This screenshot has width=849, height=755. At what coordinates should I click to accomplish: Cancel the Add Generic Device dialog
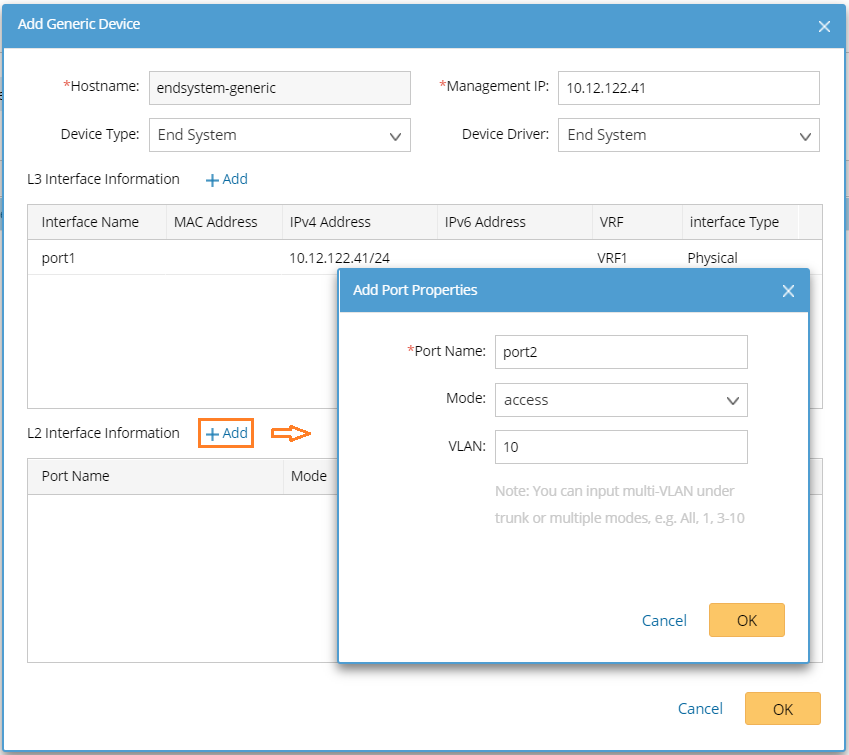700,708
